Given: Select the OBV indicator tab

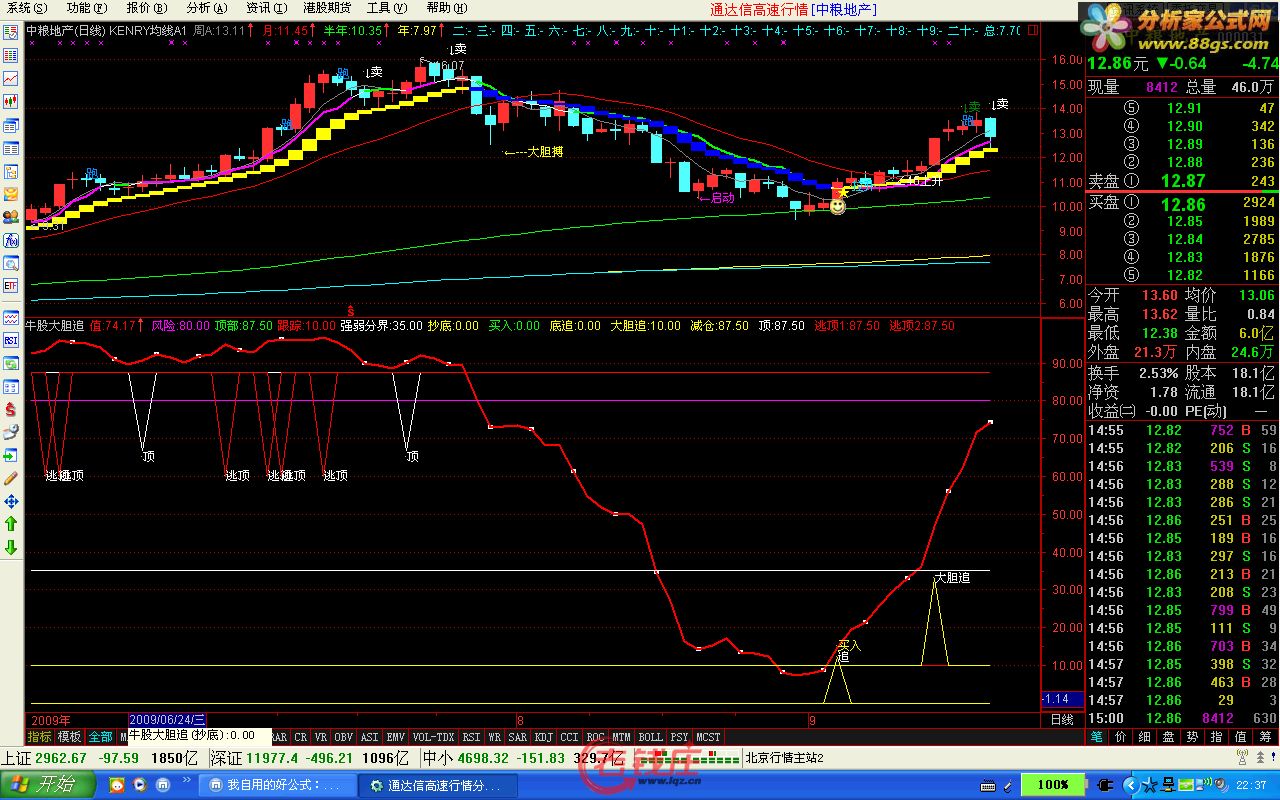Looking at the screenshot, I should point(344,736).
